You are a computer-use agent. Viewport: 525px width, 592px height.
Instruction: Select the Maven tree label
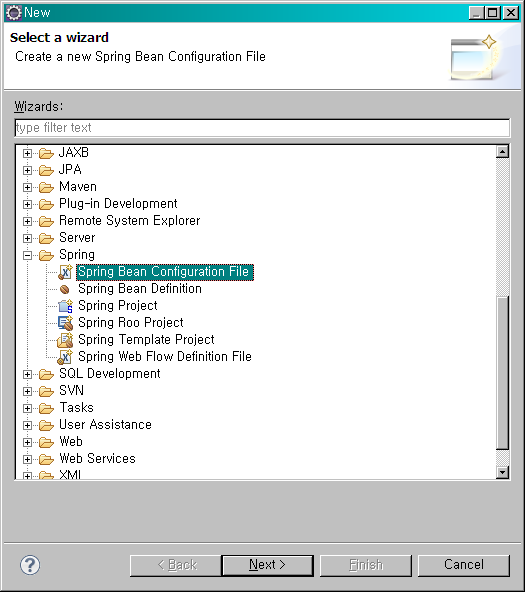click(78, 187)
